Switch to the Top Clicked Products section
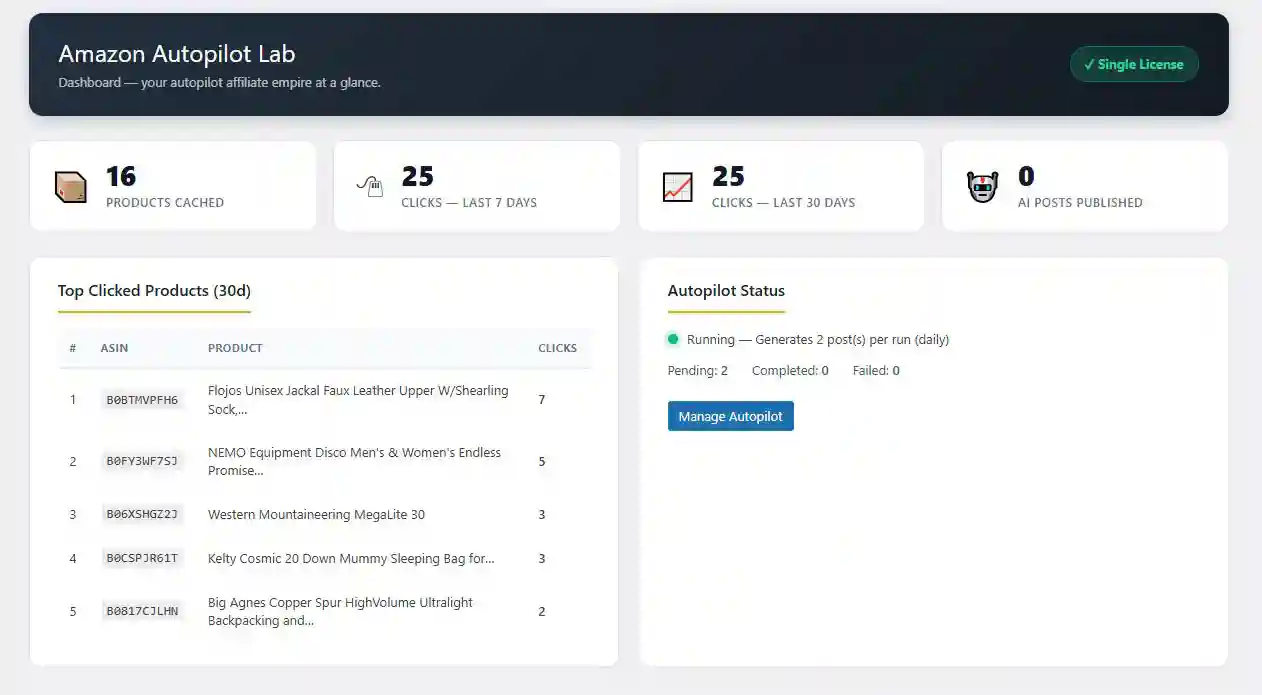The image size is (1262, 695). [154, 291]
